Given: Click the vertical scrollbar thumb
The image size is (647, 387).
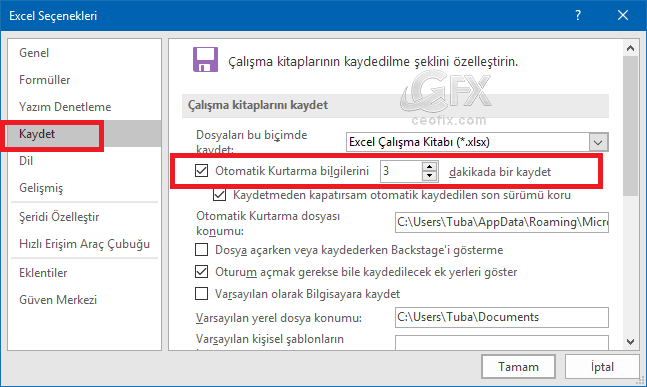Looking at the screenshot, I should [x=630, y=126].
